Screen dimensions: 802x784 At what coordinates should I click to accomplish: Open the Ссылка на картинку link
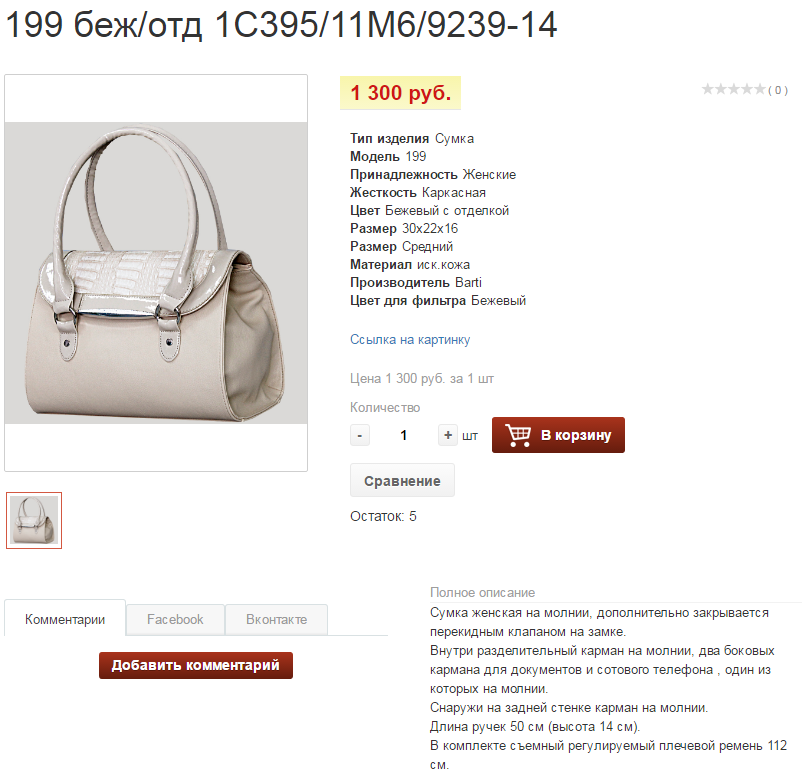pos(410,340)
